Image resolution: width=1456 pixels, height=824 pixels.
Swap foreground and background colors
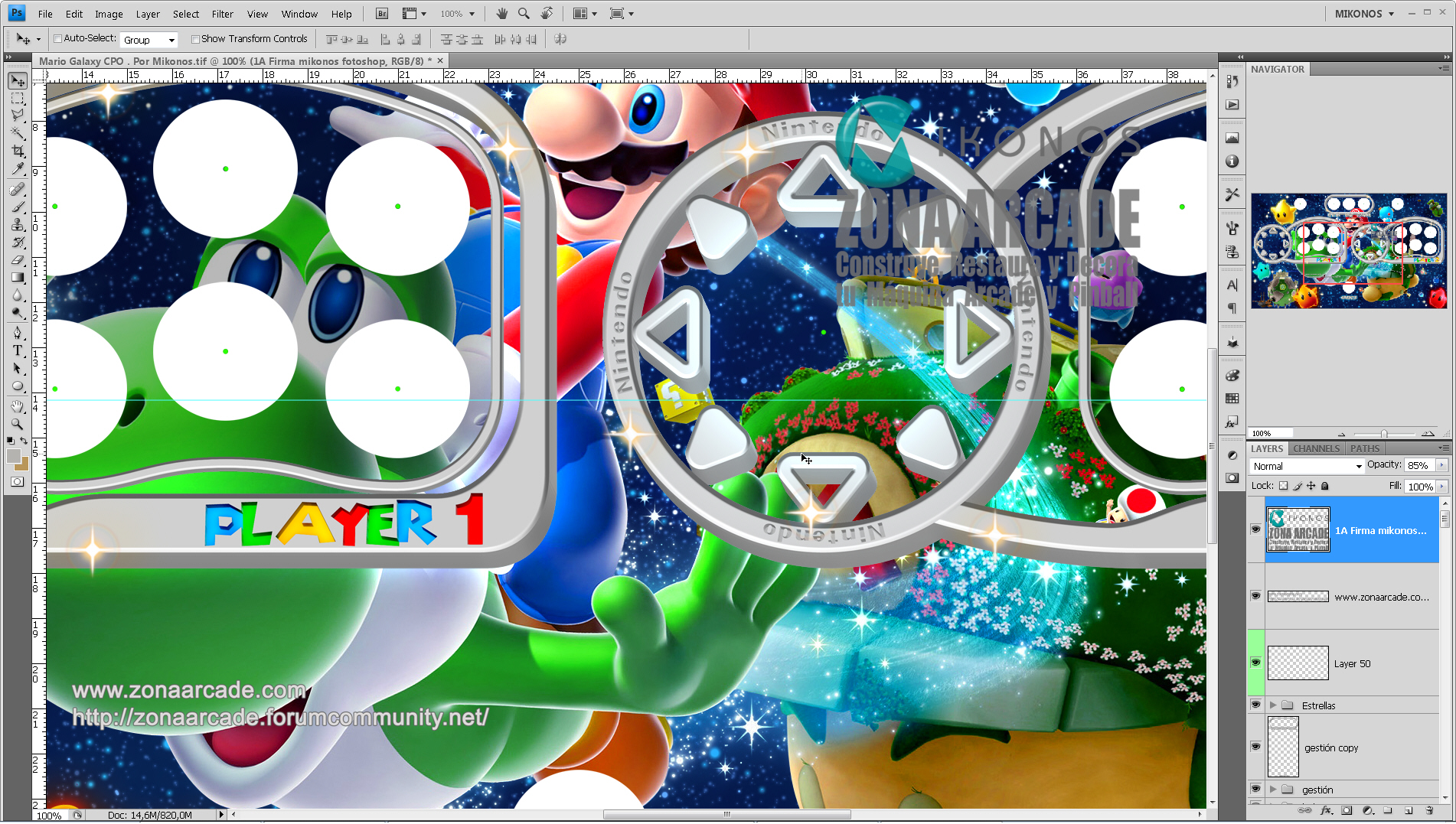(x=24, y=441)
